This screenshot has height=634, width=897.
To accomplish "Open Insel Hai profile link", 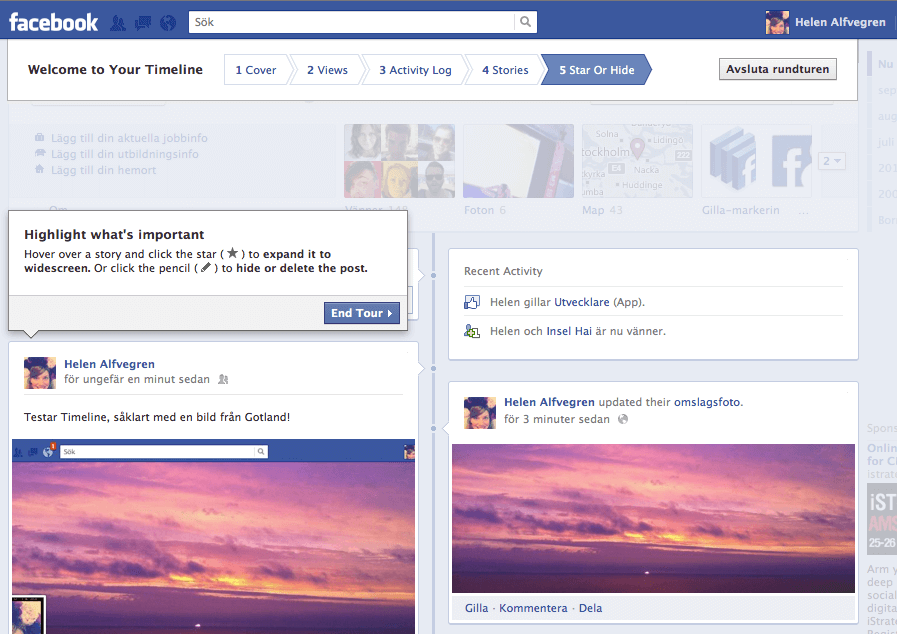I will 569,331.
